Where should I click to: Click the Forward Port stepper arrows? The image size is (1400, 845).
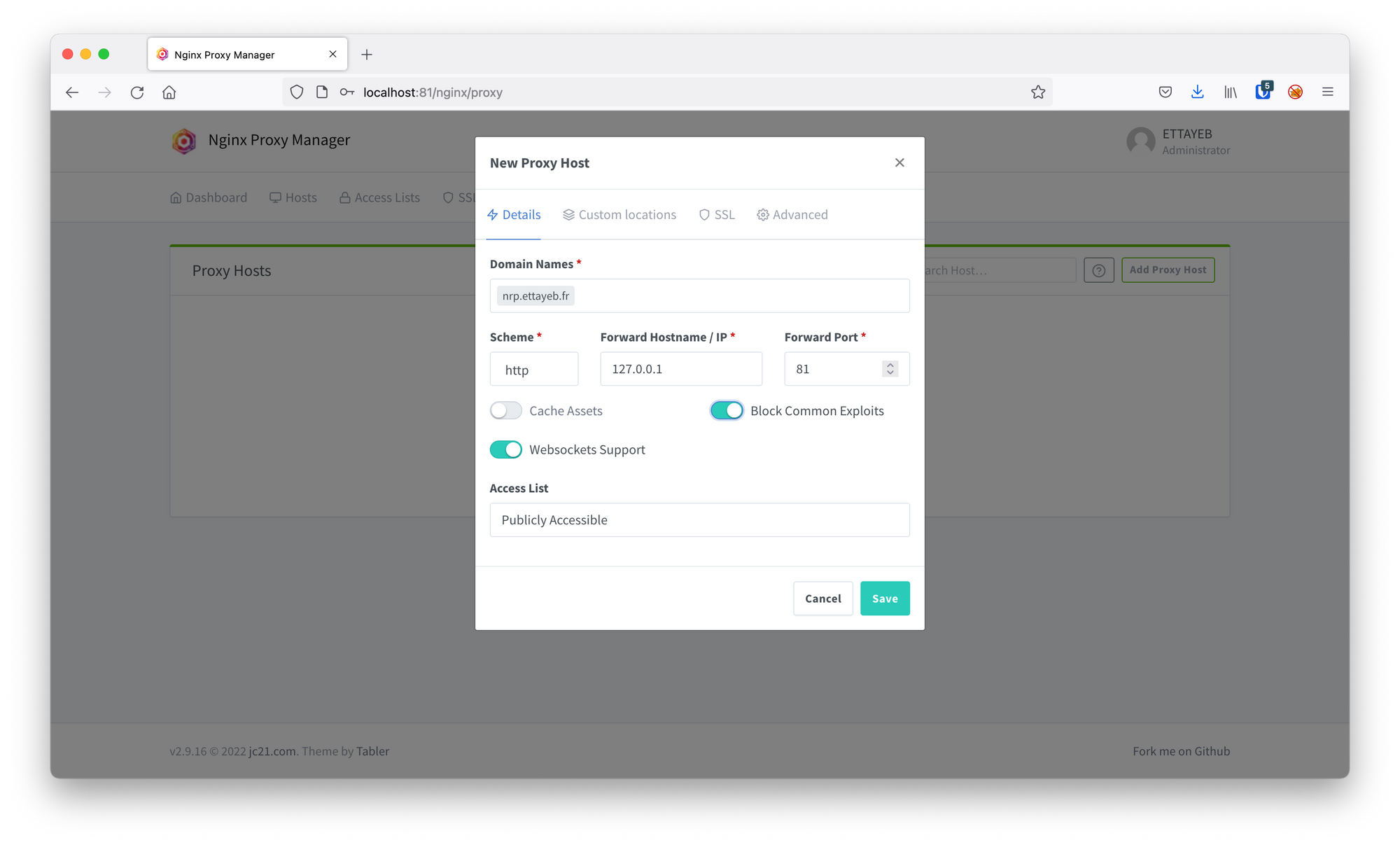tap(890, 369)
